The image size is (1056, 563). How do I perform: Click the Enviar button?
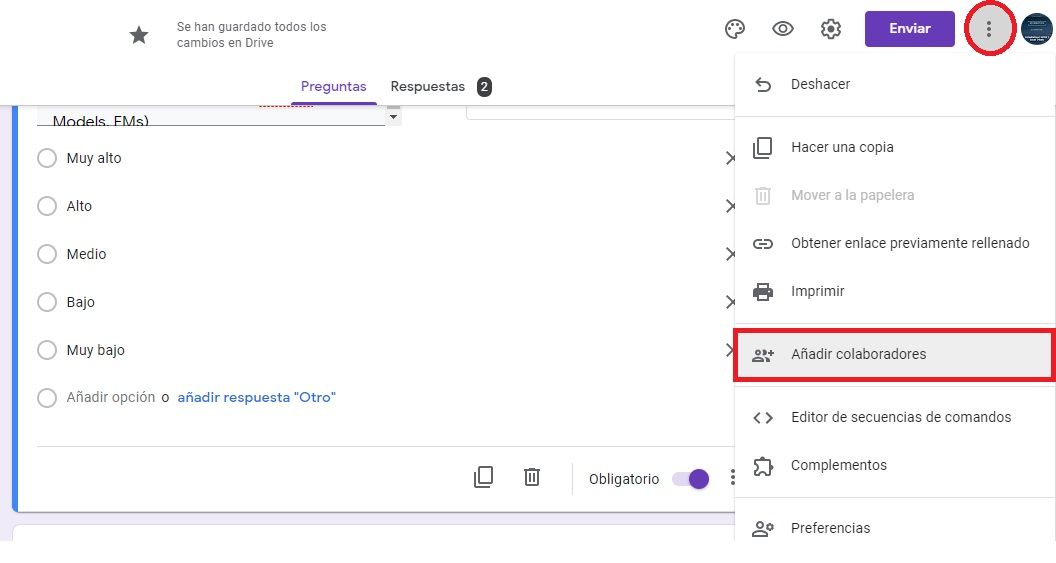909,29
